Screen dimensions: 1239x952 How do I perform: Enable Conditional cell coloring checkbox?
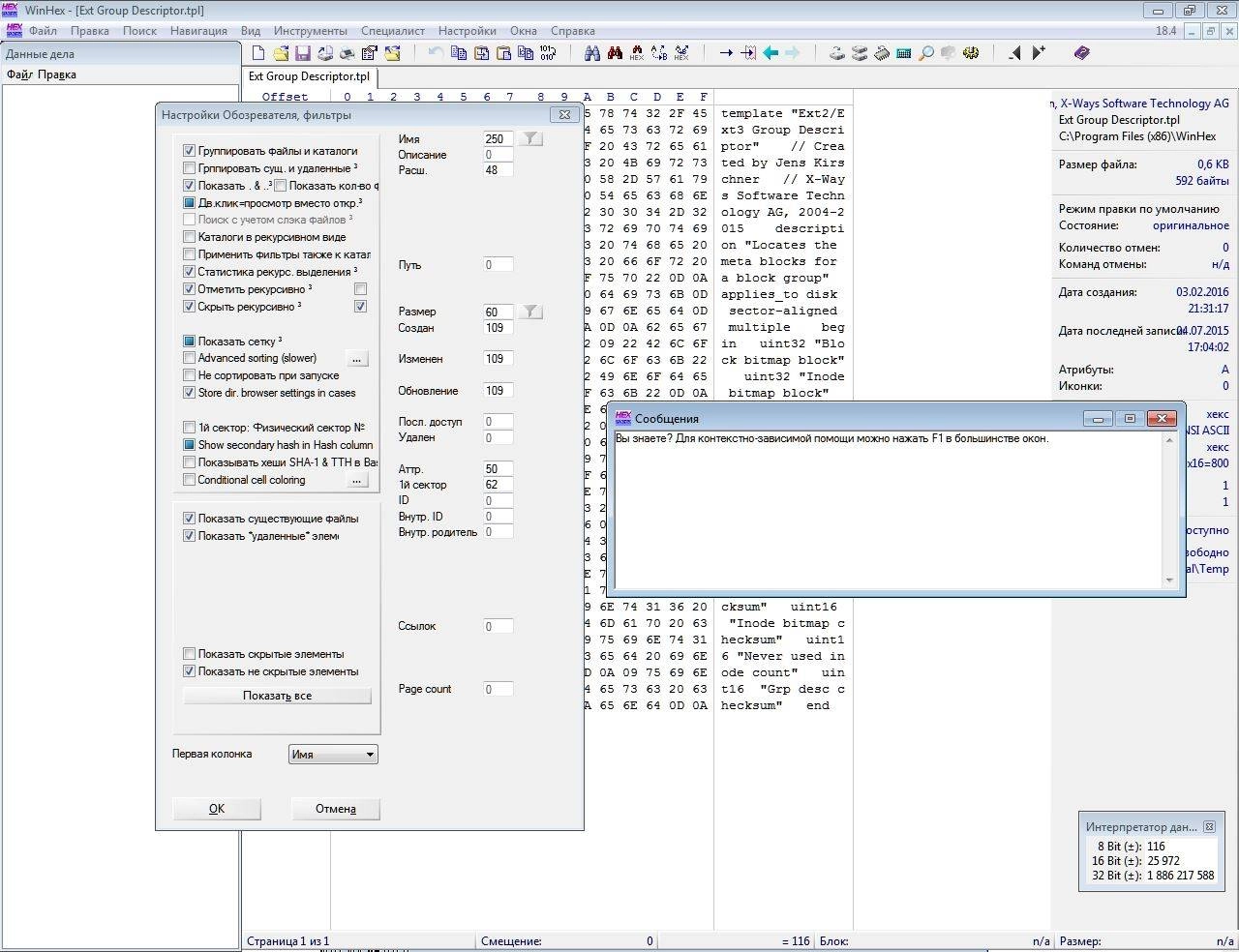point(190,480)
